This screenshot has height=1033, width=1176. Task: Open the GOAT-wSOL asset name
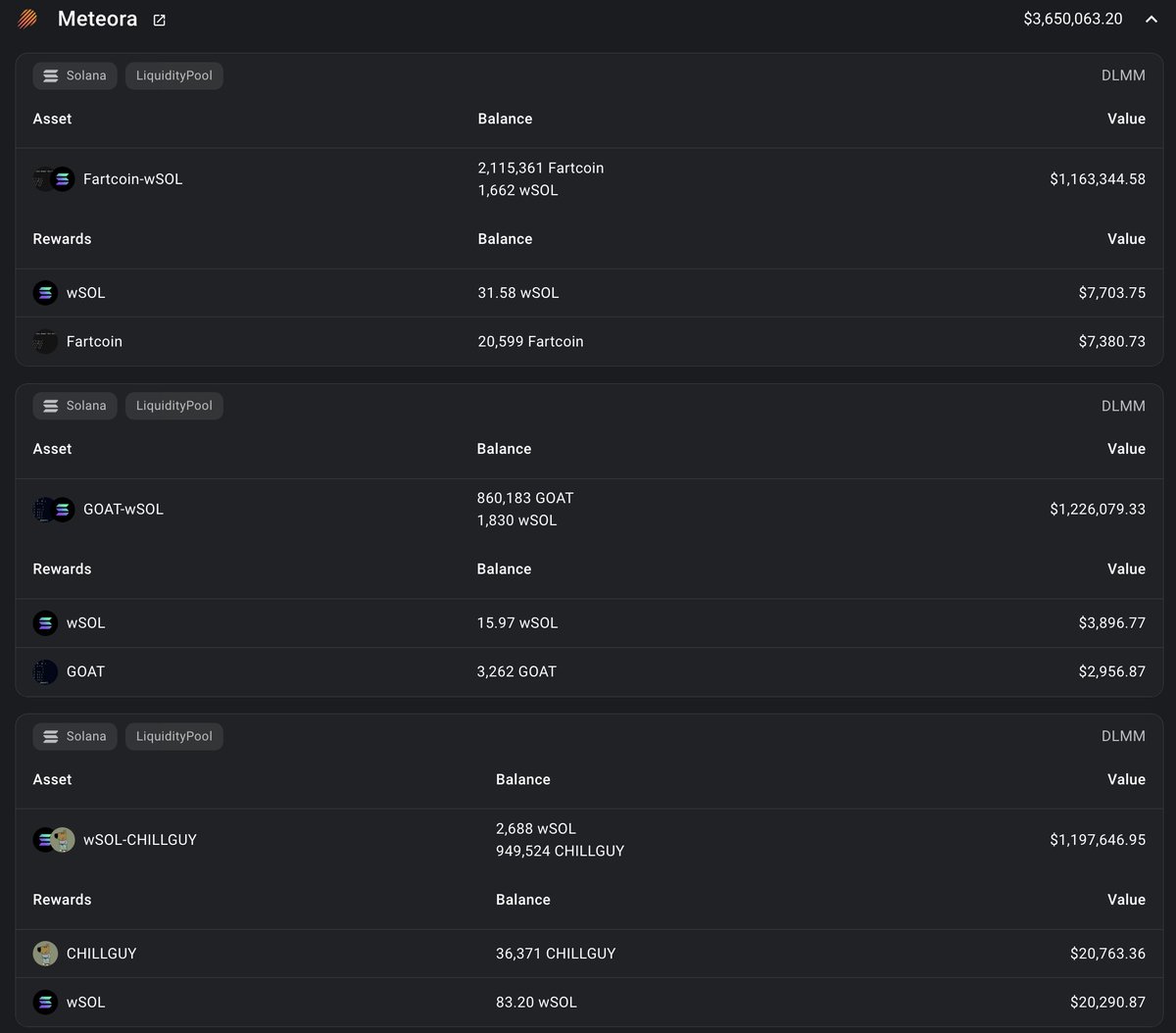[123, 510]
